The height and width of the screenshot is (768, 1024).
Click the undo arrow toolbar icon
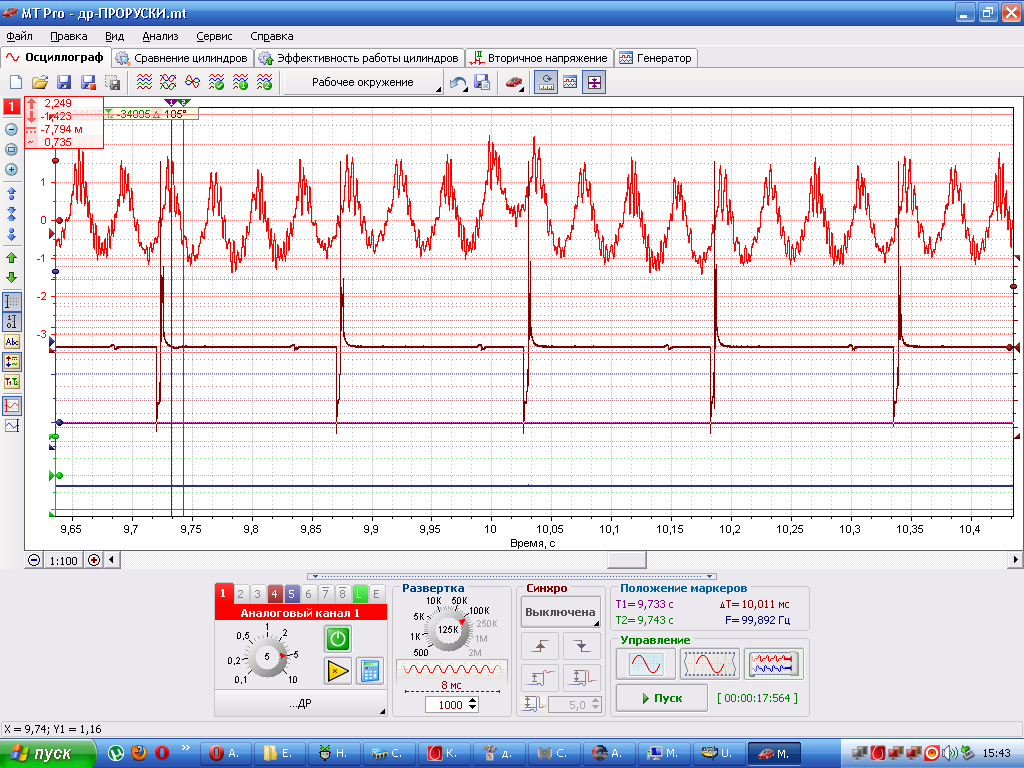pyautogui.click(x=458, y=83)
